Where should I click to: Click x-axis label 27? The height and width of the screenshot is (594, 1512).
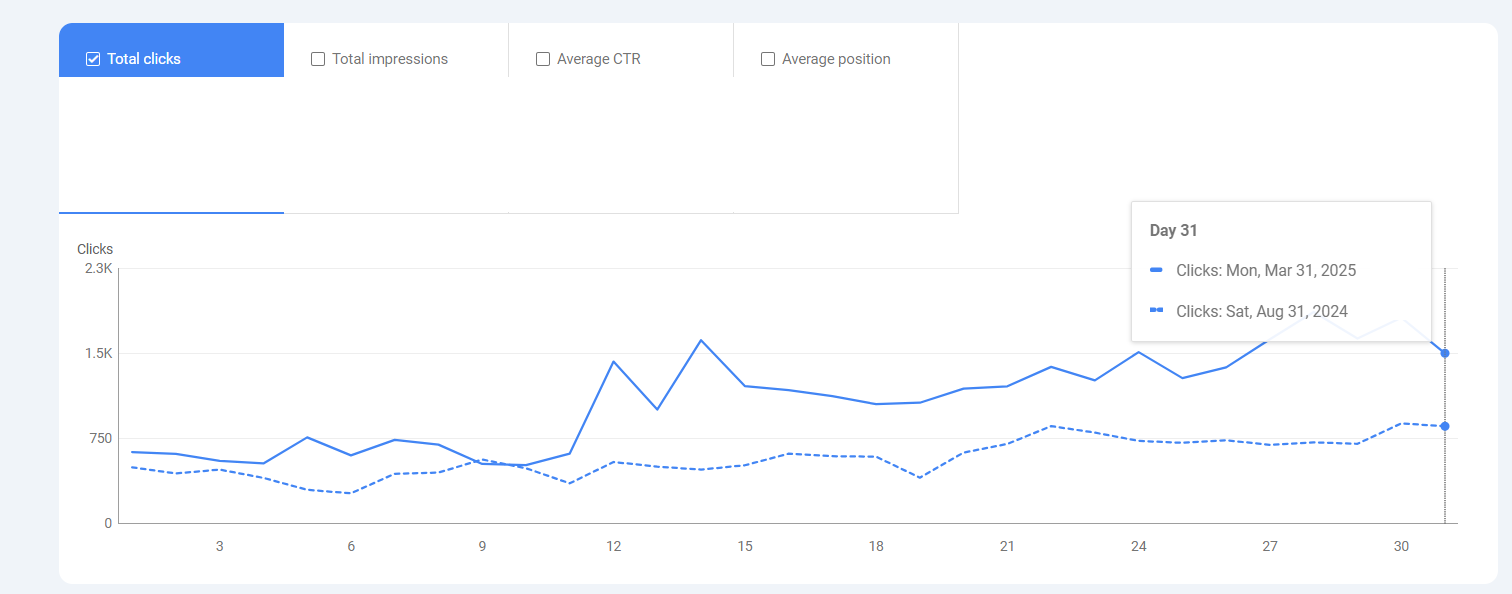(1270, 546)
